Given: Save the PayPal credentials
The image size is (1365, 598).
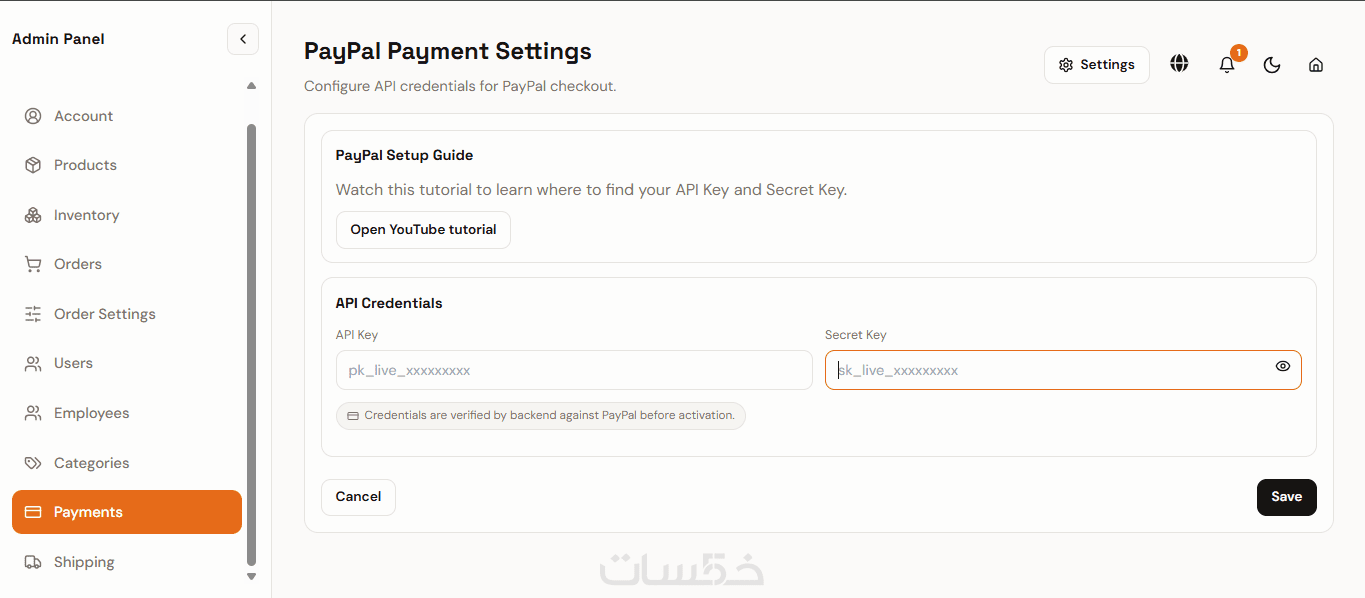Looking at the screenshot, I should [1286, 497].
